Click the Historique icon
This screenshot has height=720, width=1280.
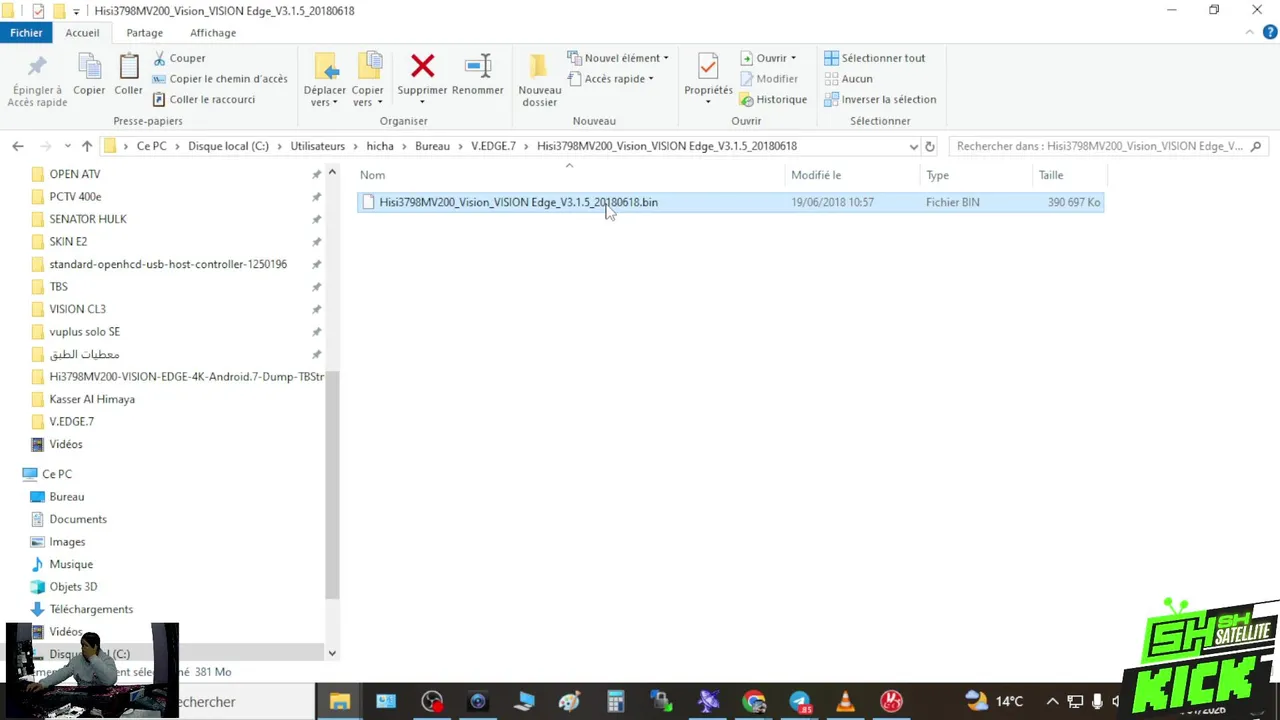pos(746,100)
